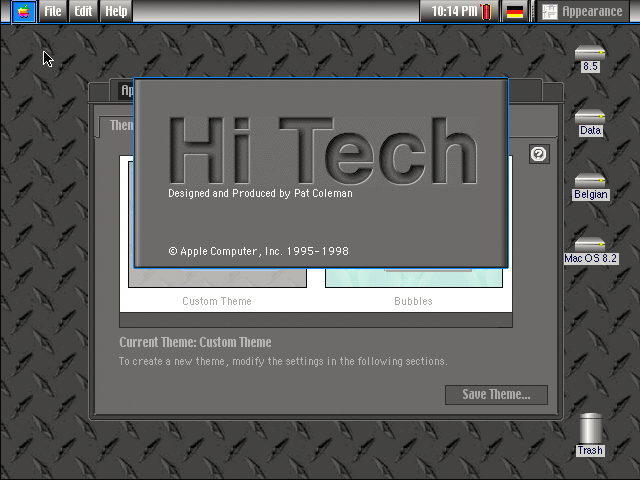
Task: Click the 'Bubbles' label
Action: 413,301
